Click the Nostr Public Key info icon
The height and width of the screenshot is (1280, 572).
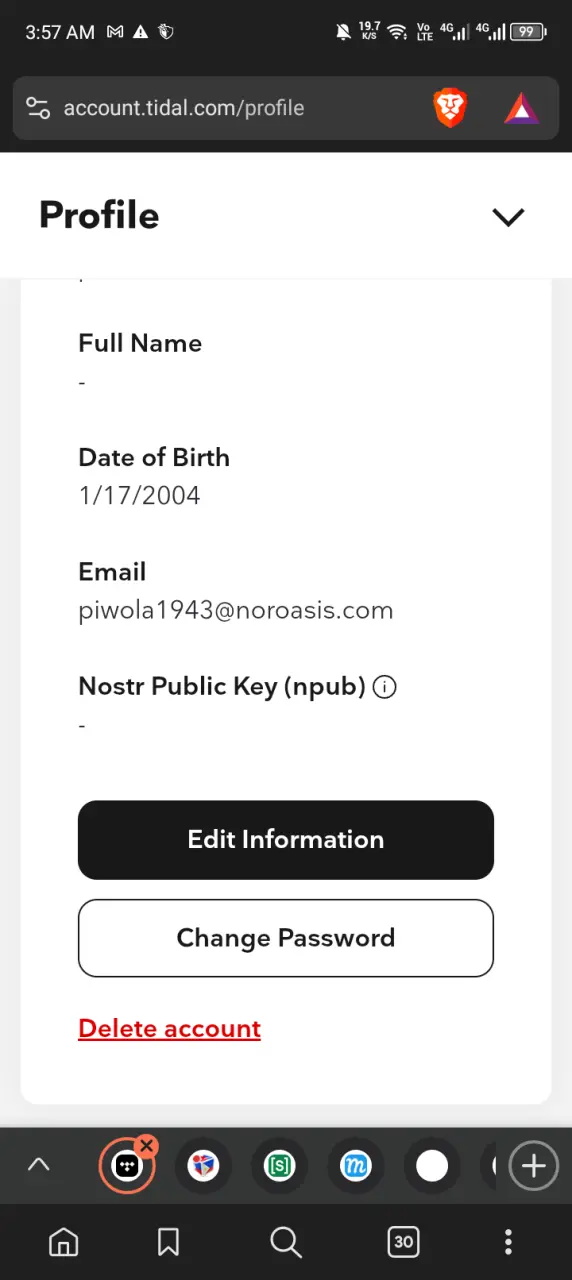(384, 687)
